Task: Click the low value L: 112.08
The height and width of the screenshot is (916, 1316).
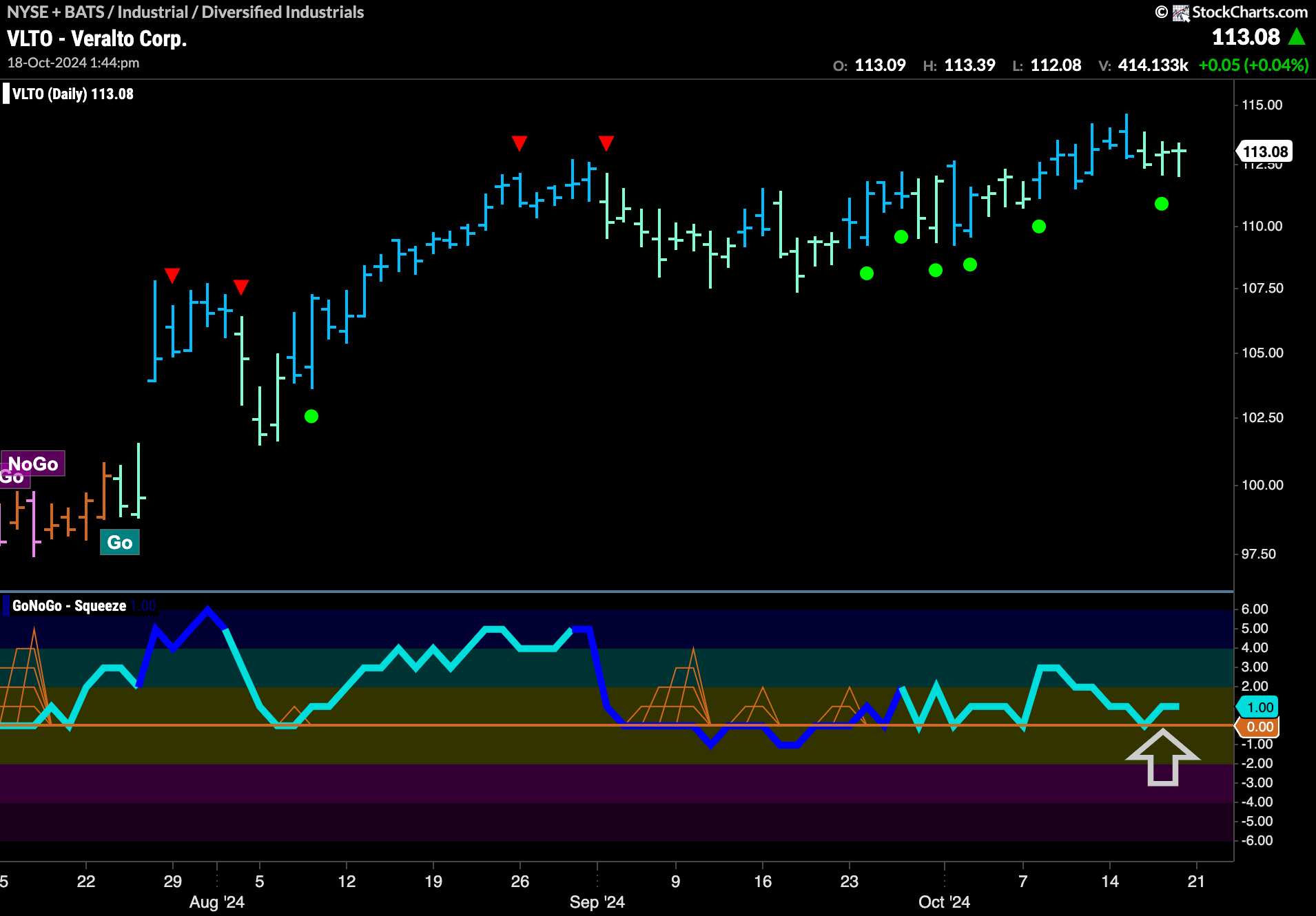Action: point(1047,65)
